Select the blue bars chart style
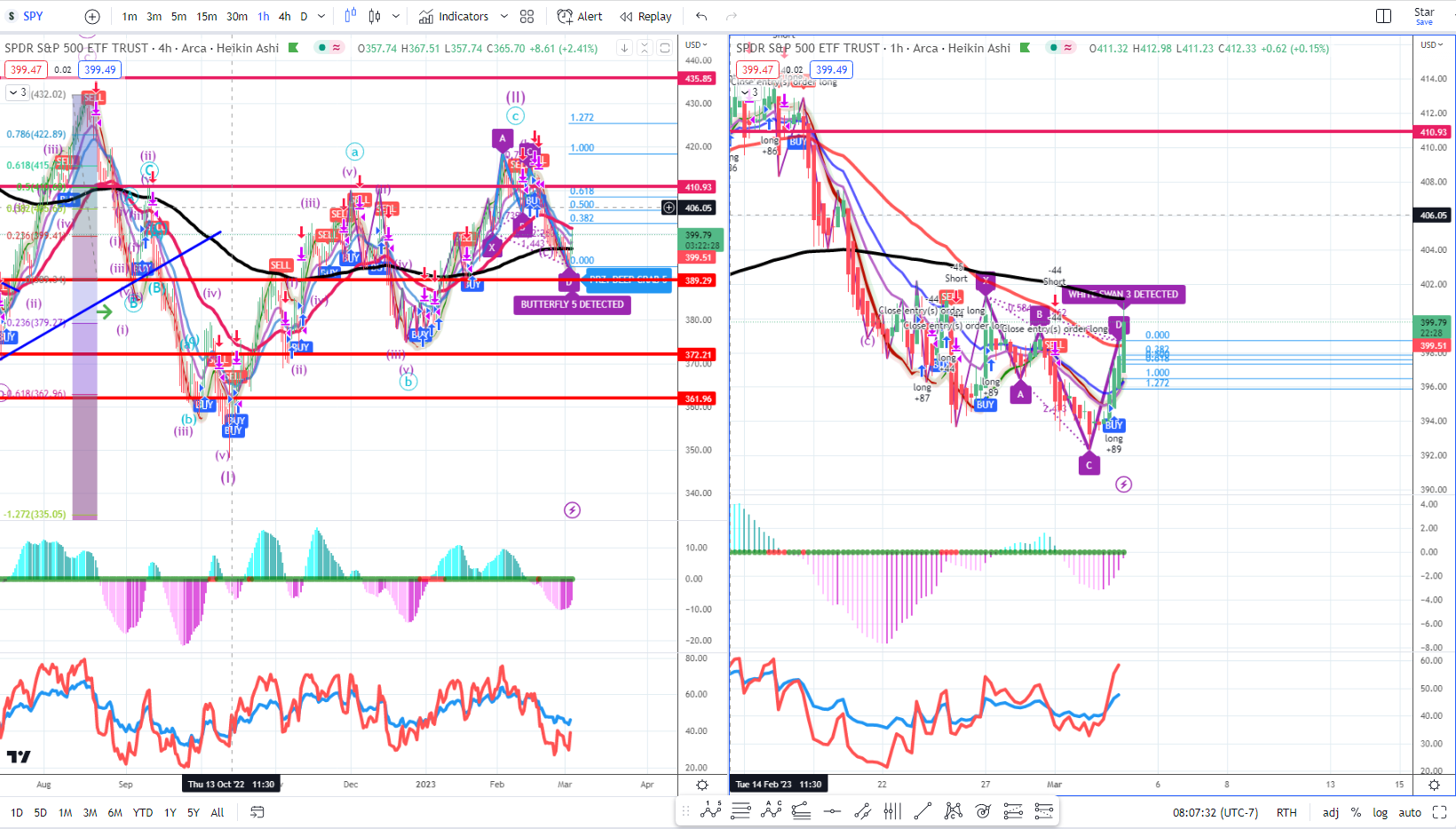 [x=351, y=16]
